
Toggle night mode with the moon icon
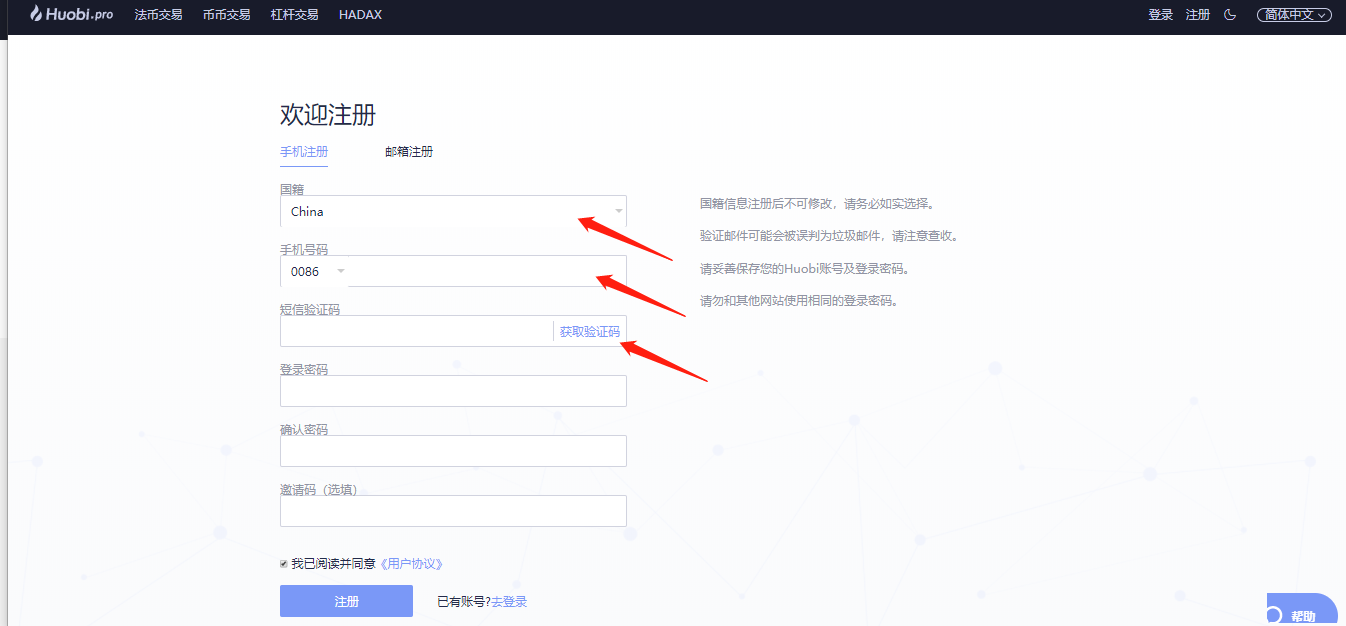point(1230,15)
